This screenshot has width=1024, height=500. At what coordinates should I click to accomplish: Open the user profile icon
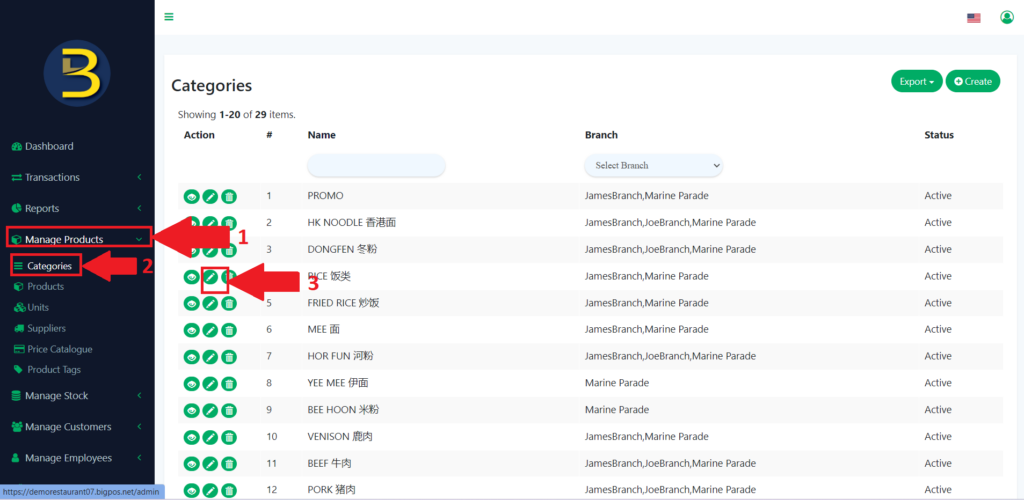[x=1007, y=17]
